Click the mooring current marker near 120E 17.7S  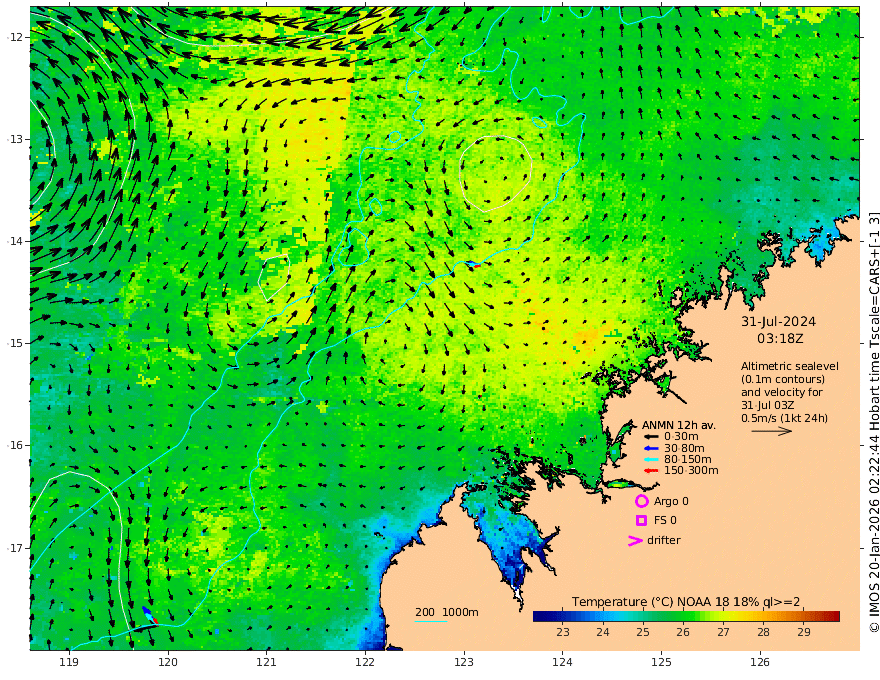pos(150,615)
